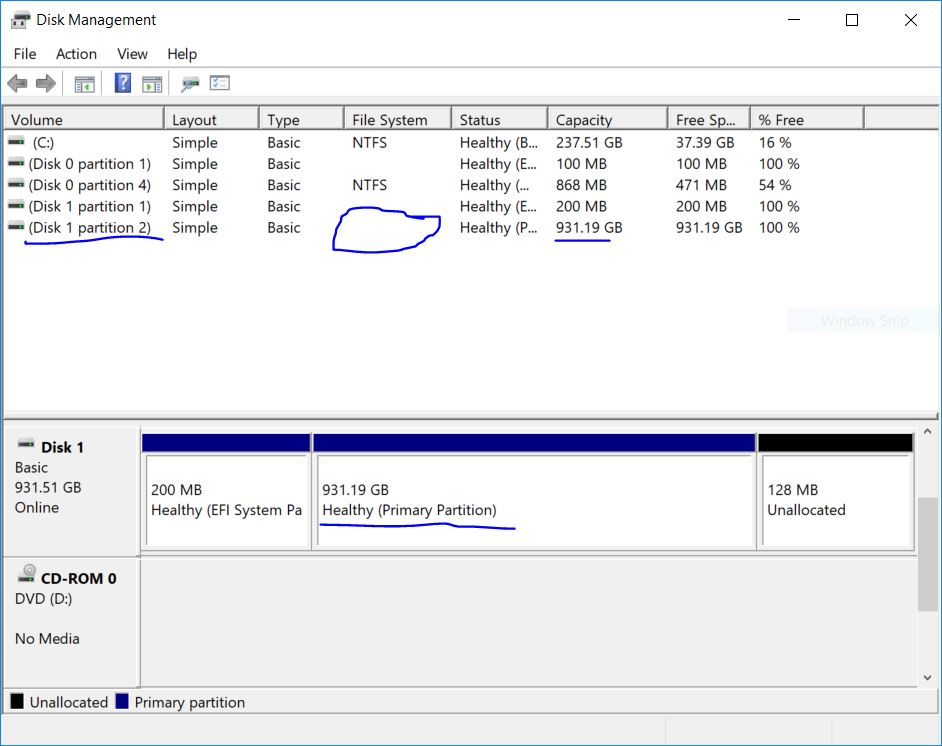Image resolution: width=942 pixels, height=746 pixels.
Task: Sort by Type column header
Action: pos(302,119)
